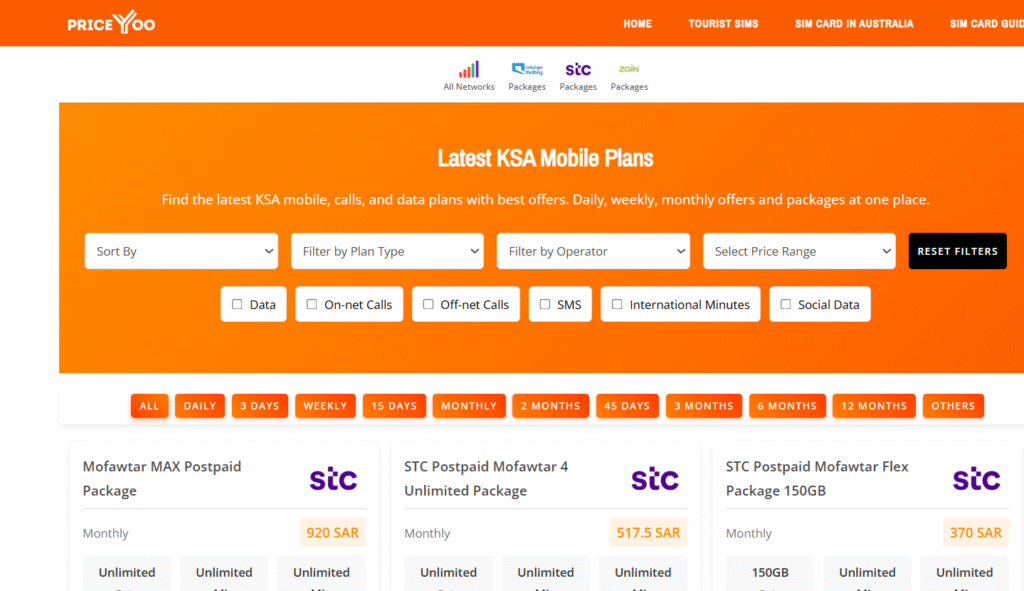Viewport: 1024px width, 591px height.
Task: Select the DAILY duration tab
Action: pos(200,406)
